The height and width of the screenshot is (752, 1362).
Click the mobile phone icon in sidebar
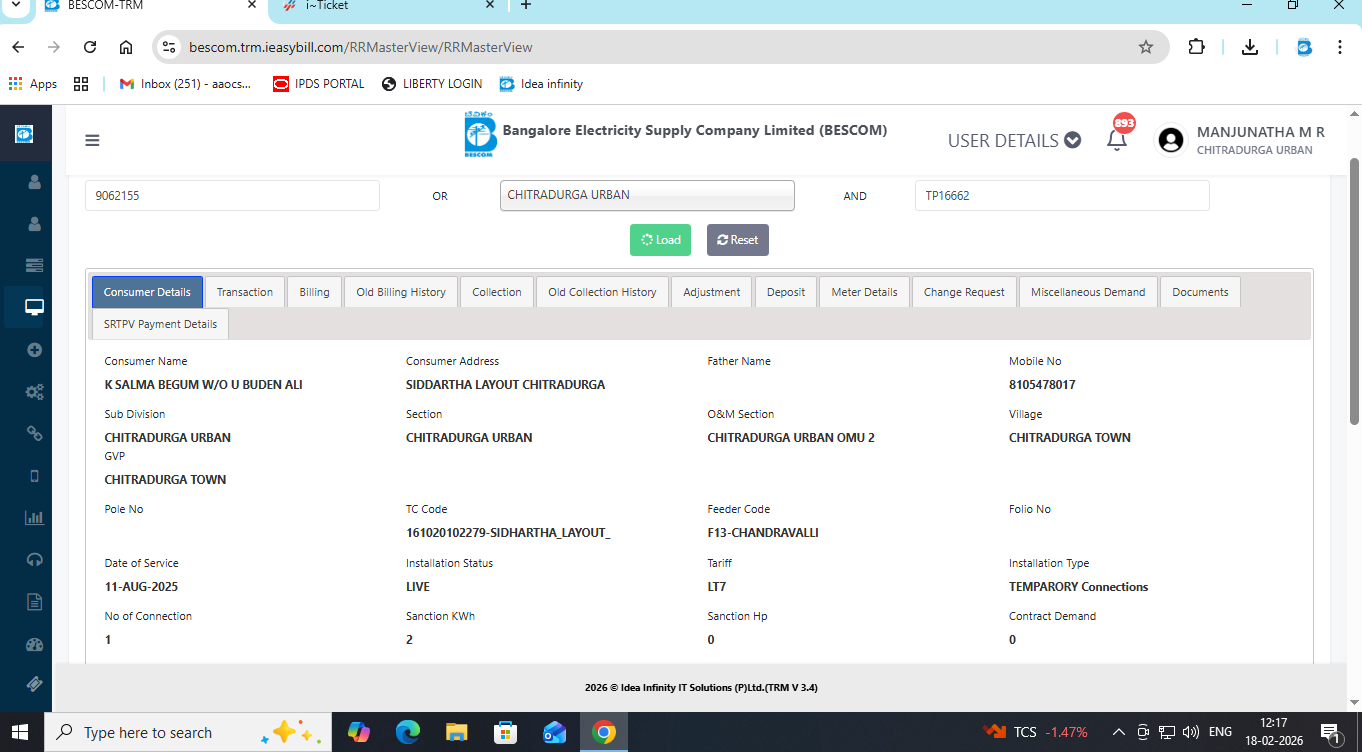pos(34,476)
